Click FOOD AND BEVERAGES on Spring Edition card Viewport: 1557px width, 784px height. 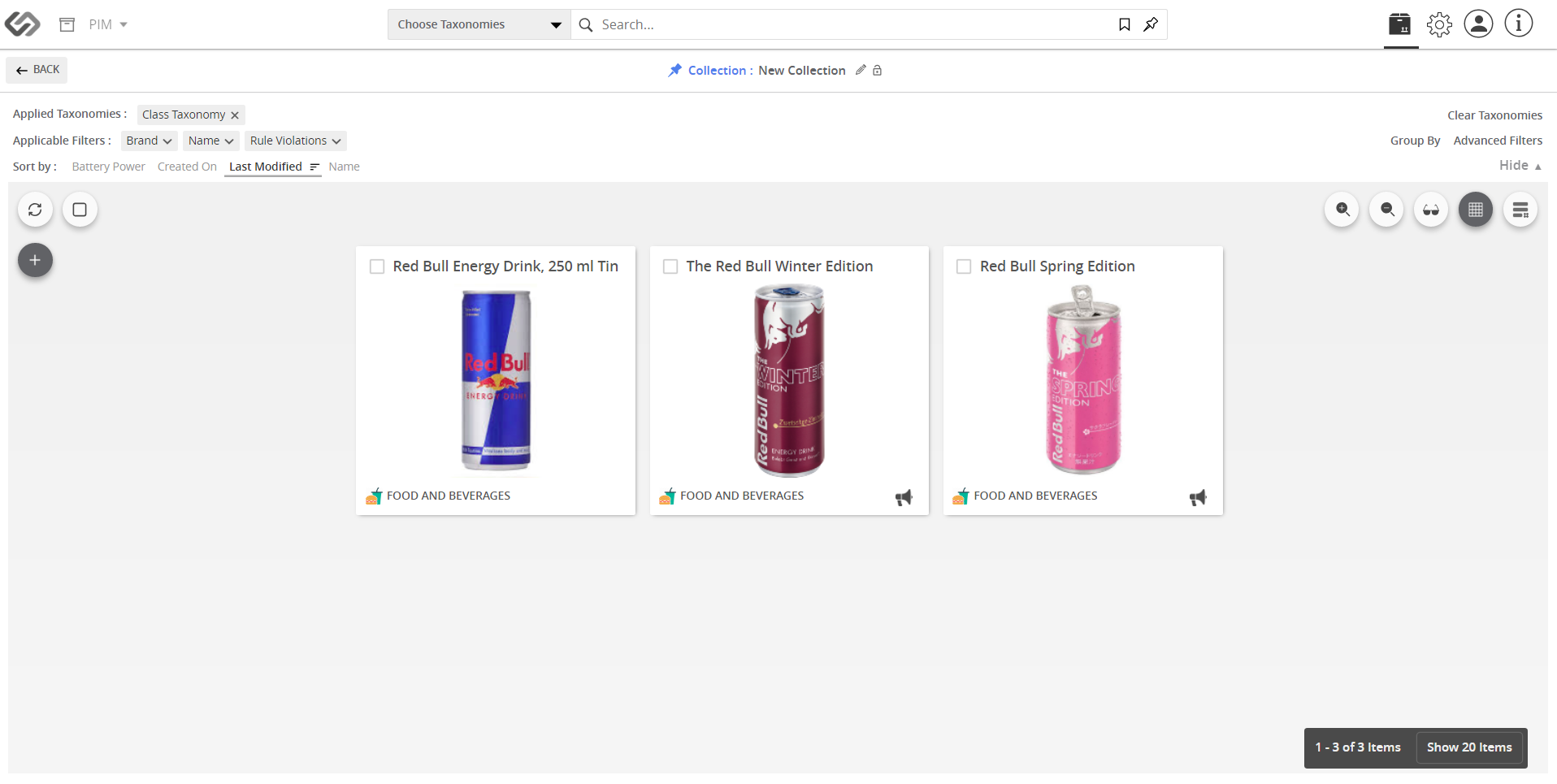tap(1035, 496)
